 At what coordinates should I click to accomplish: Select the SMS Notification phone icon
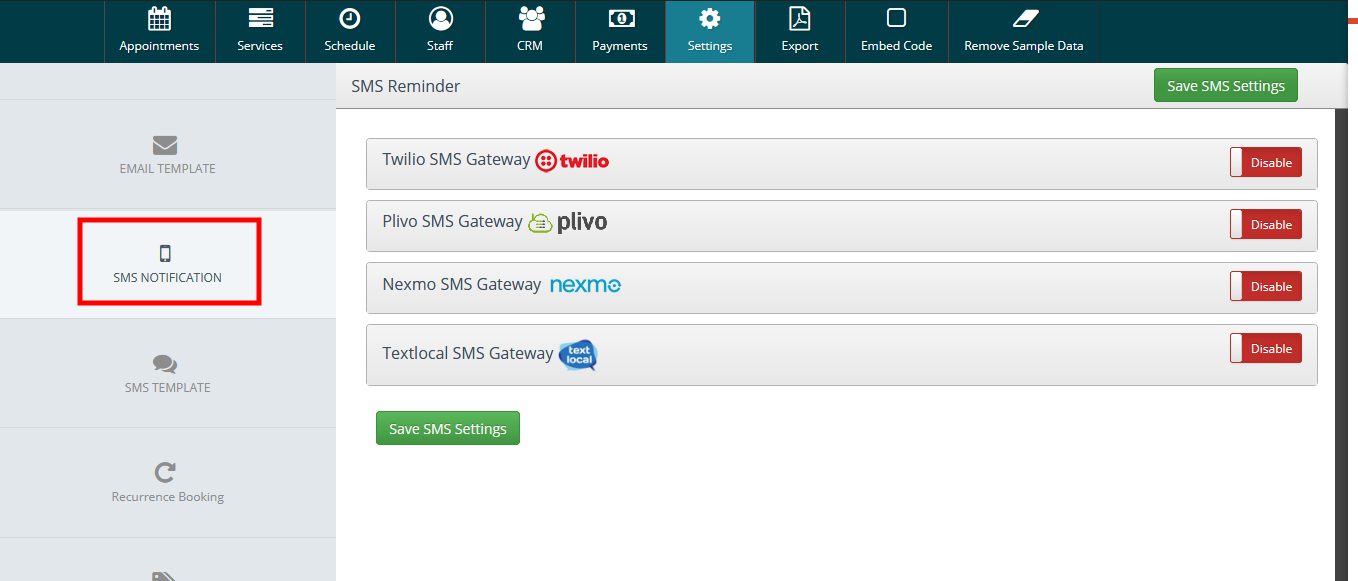[x=166, y=253]
